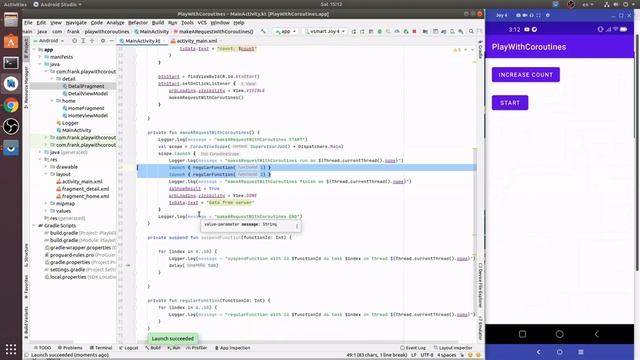640x360 pixels.
Task: Expand the drawable folder
Action: click(x=46, y=167)
